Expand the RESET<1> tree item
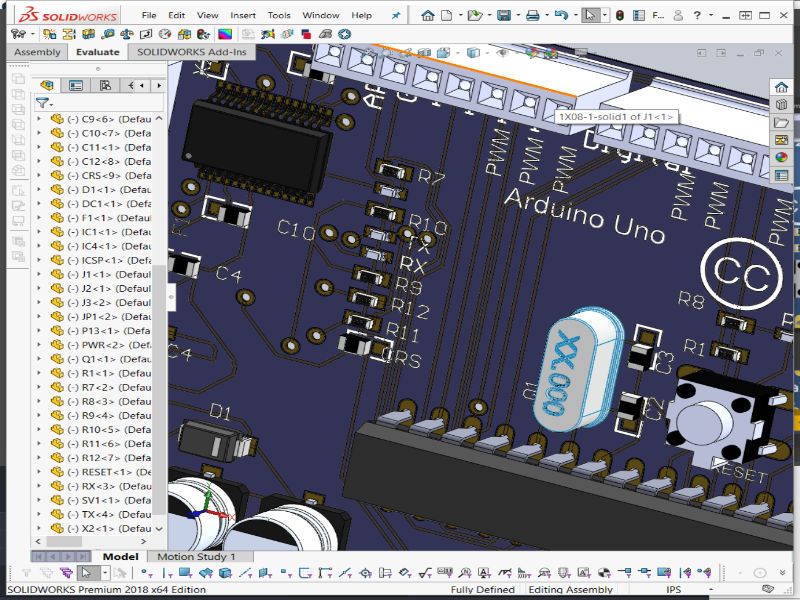Viewport: 800px width, 600px height. point(41,472)
